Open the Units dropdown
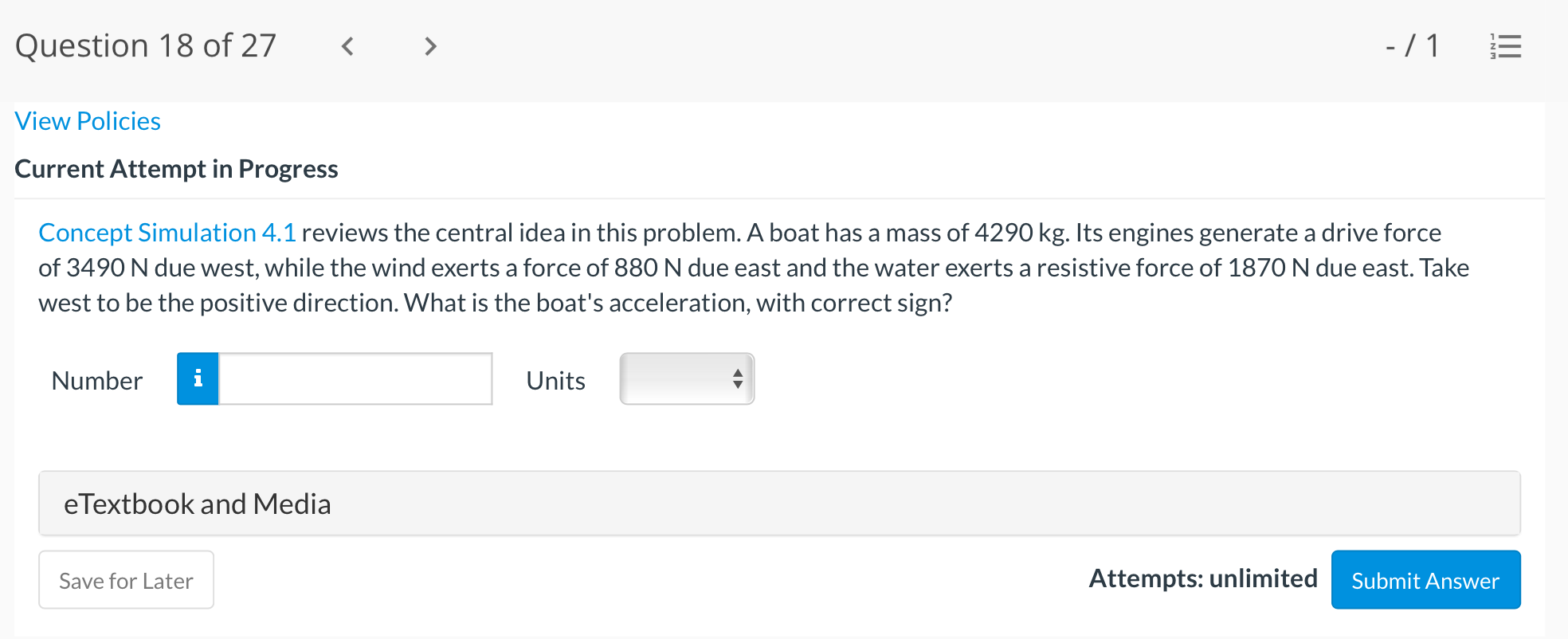This screenshot has width=1568, height=639. (686, 379)
